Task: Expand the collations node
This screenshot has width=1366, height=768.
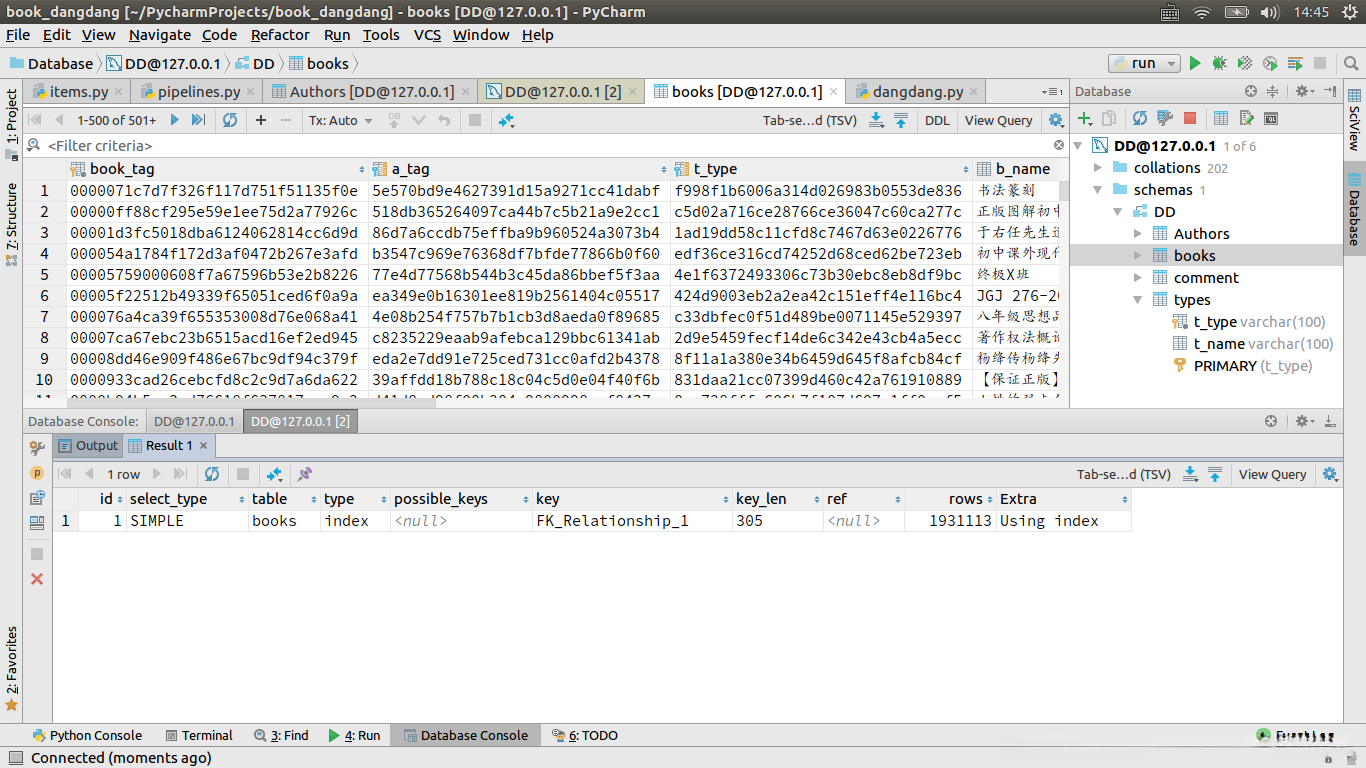Action: (1098, 168)
